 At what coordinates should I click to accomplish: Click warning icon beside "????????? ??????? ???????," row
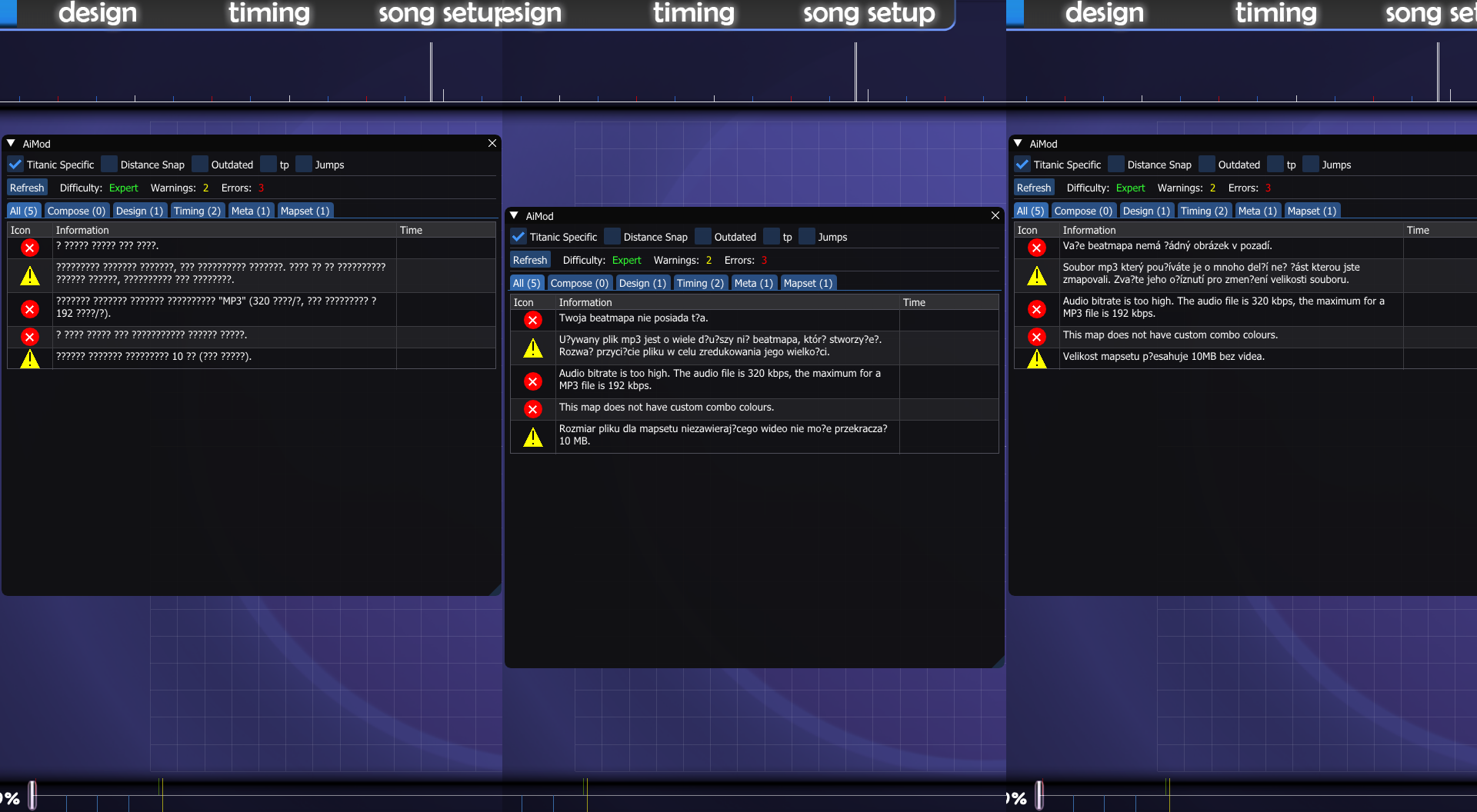[29, 275]
